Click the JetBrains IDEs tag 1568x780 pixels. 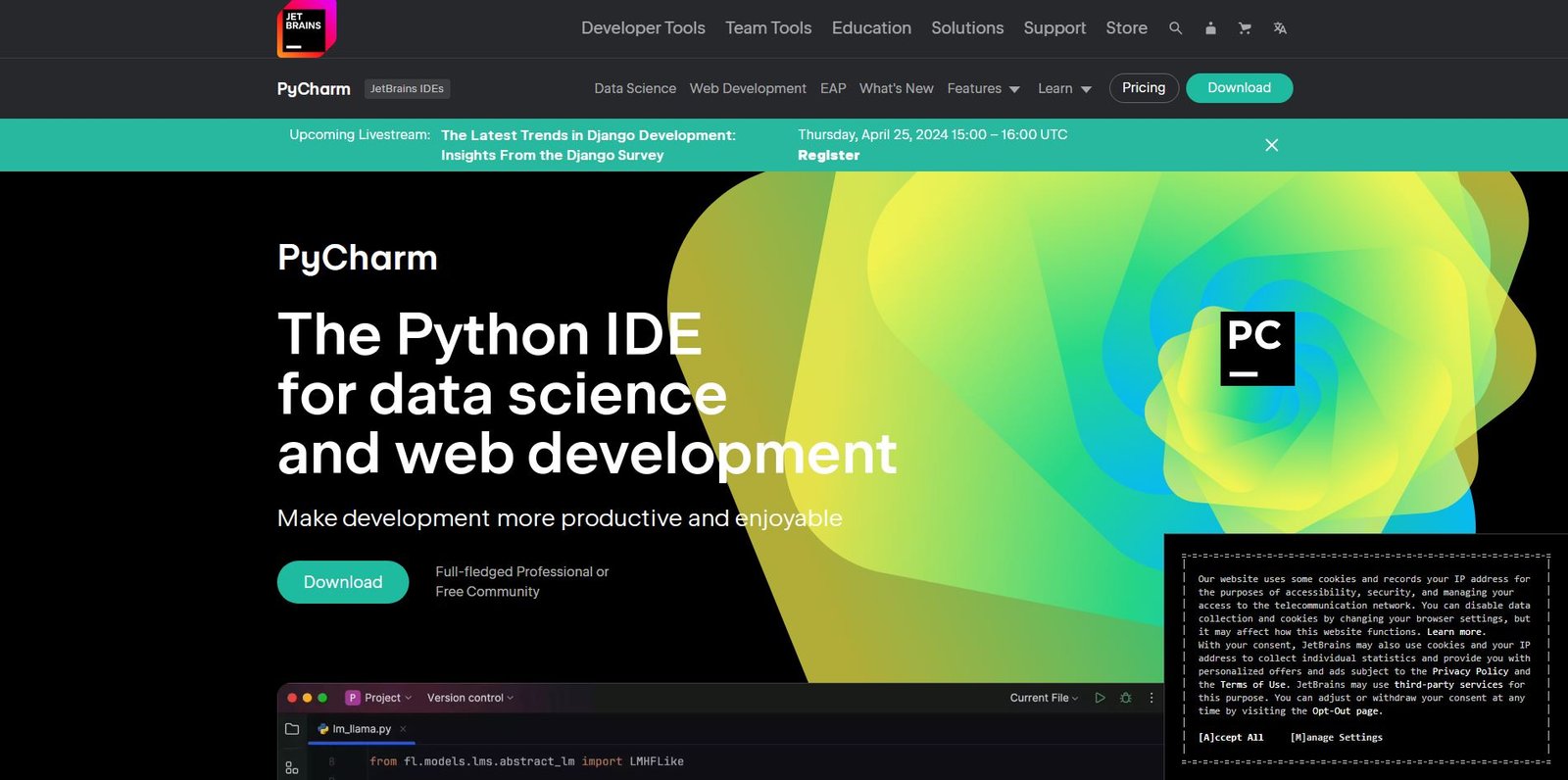click(x=407, y=88)
